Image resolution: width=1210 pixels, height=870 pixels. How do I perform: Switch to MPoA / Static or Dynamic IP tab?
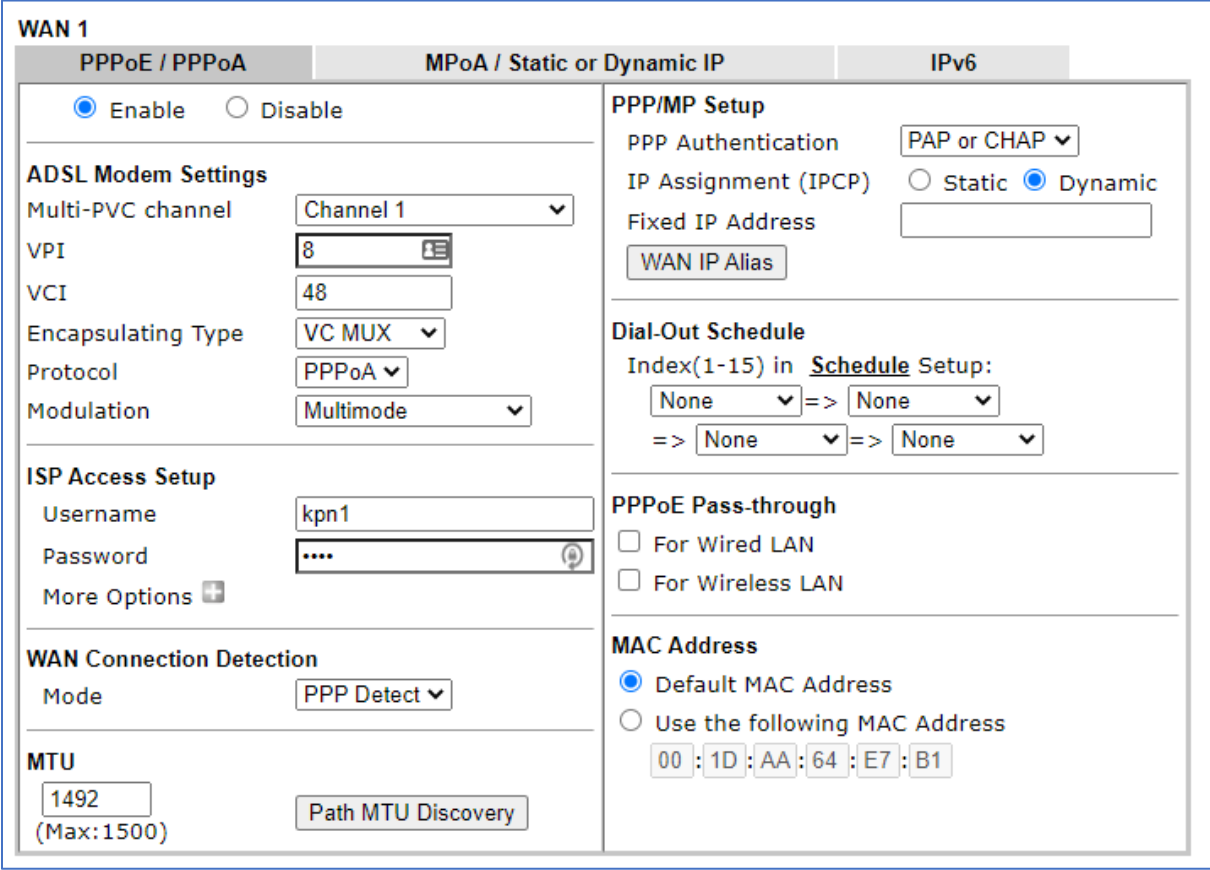[x=574, y=63]
